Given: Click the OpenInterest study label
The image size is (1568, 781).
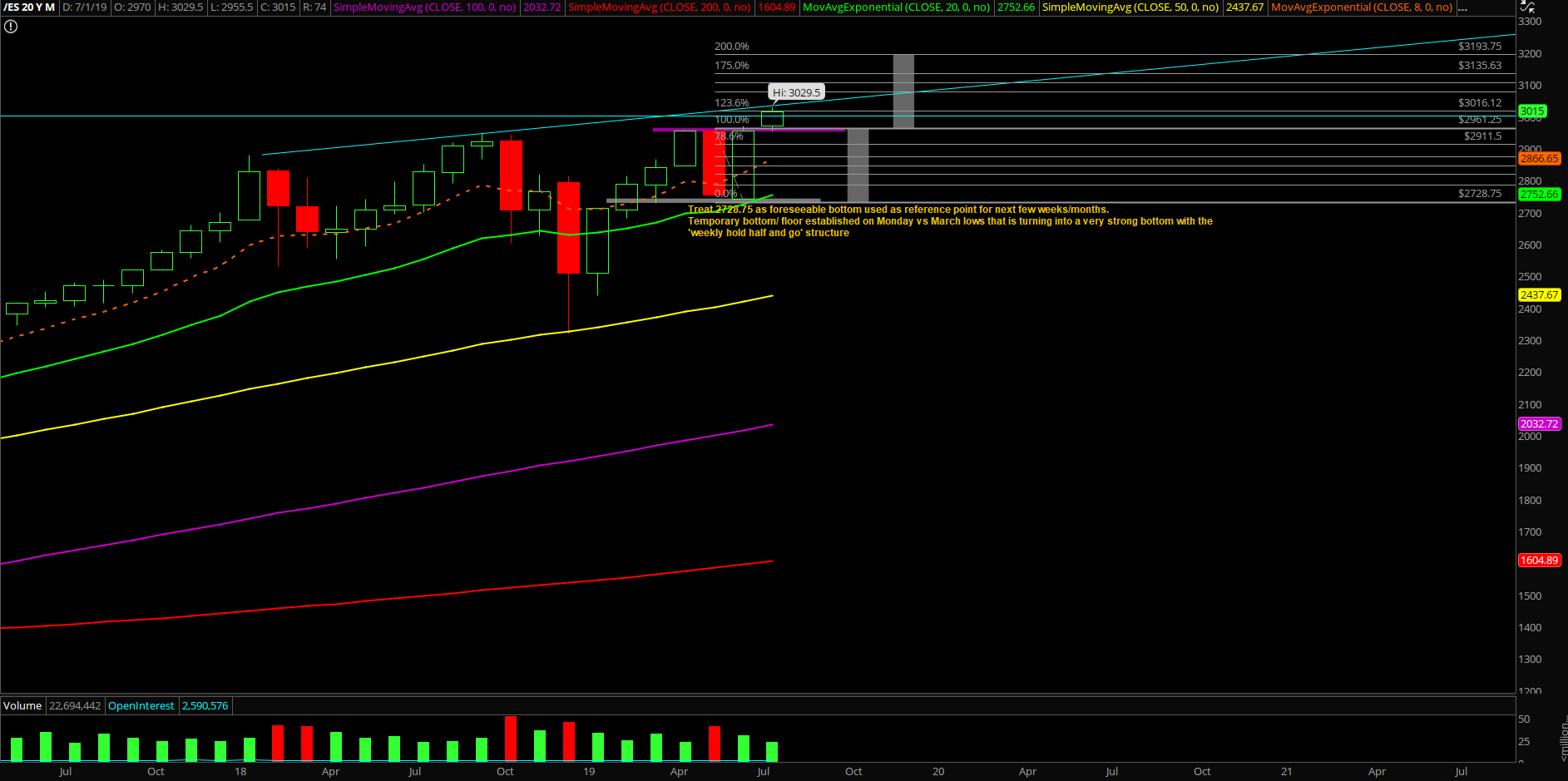Looking at the screenshot, I should click(141, 706).
